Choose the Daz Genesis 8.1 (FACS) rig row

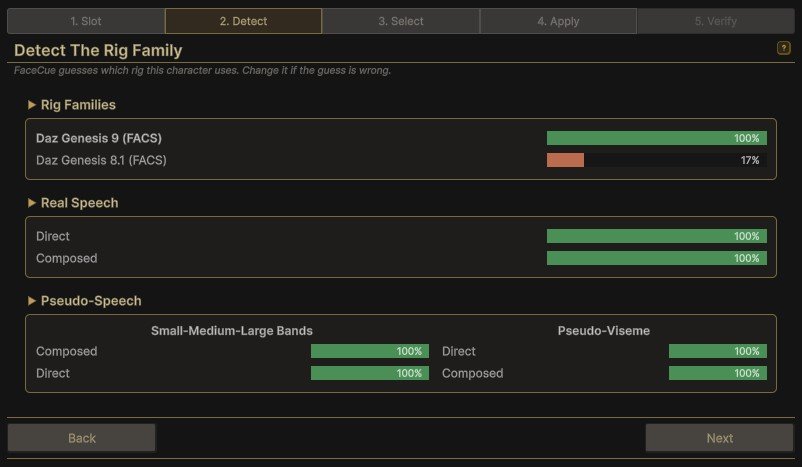click(401, 160)
